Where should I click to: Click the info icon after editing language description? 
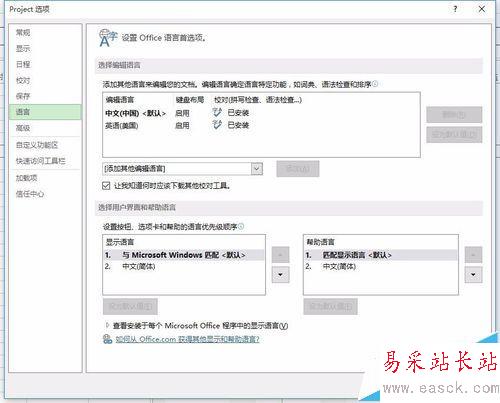pyautogui.click(x=375, y=84)
